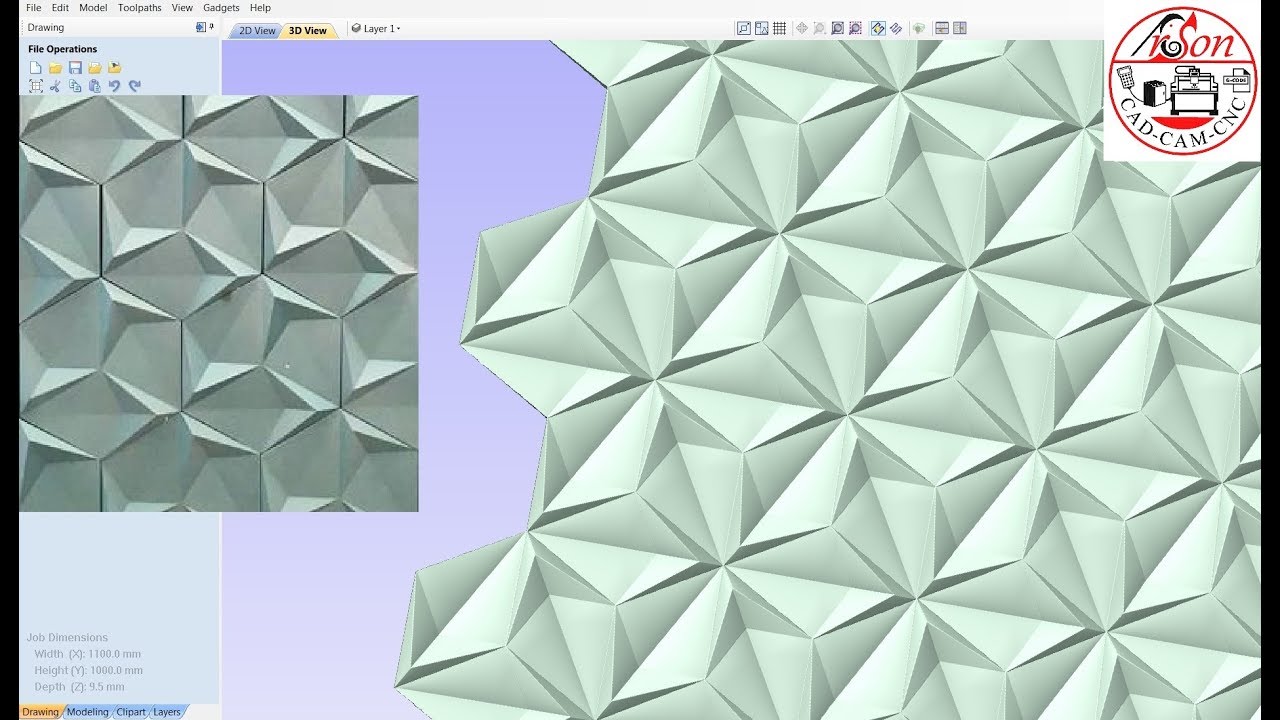Tile the view windows vertically
Screen dimensions: 1280x720
(959, 28)
